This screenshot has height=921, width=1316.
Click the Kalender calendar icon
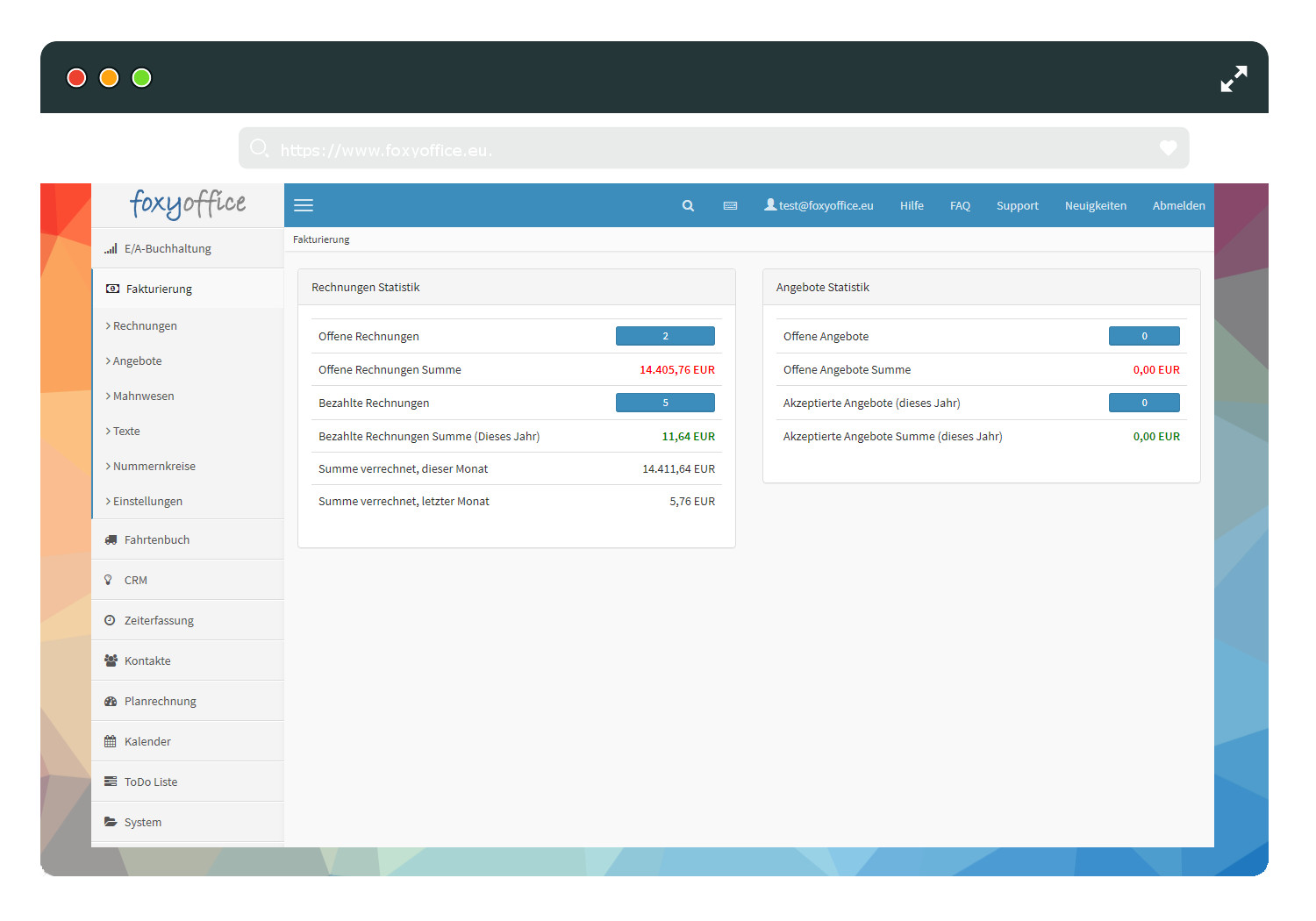111,742
